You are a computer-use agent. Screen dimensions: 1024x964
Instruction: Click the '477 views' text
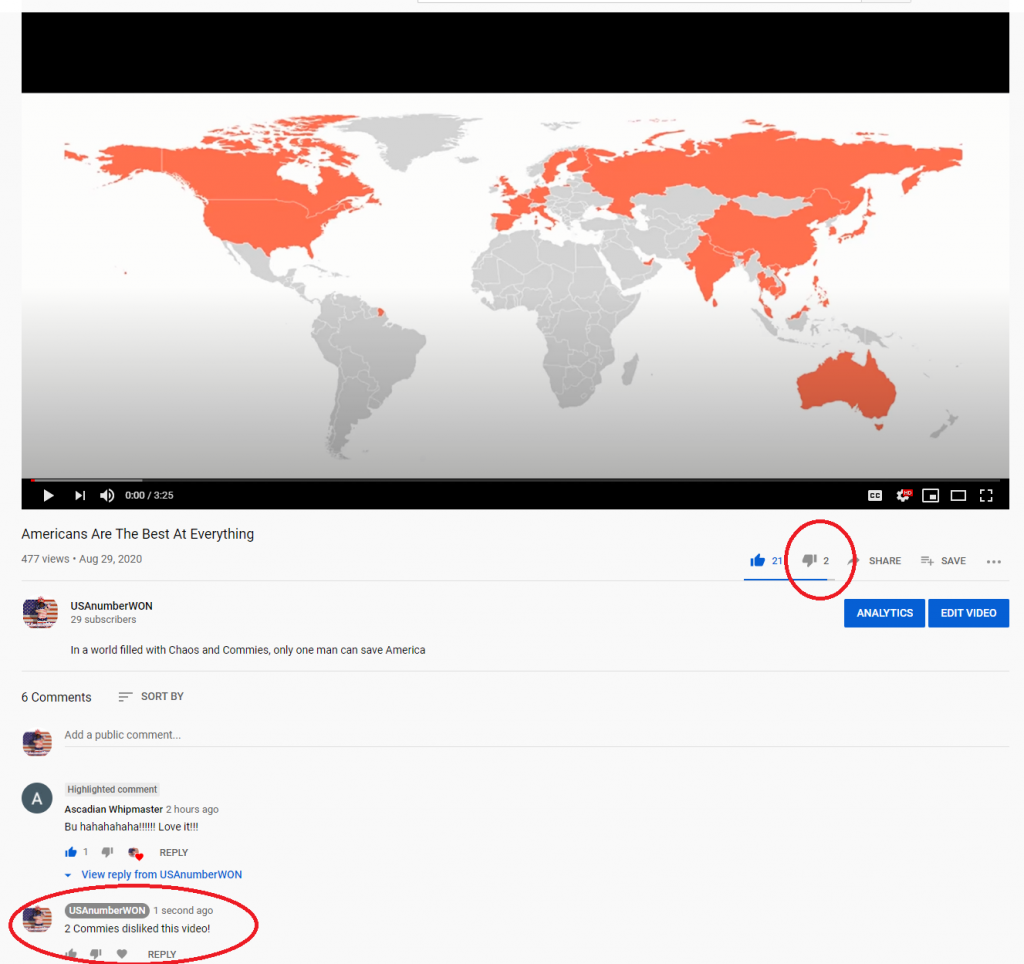point(45,559)
